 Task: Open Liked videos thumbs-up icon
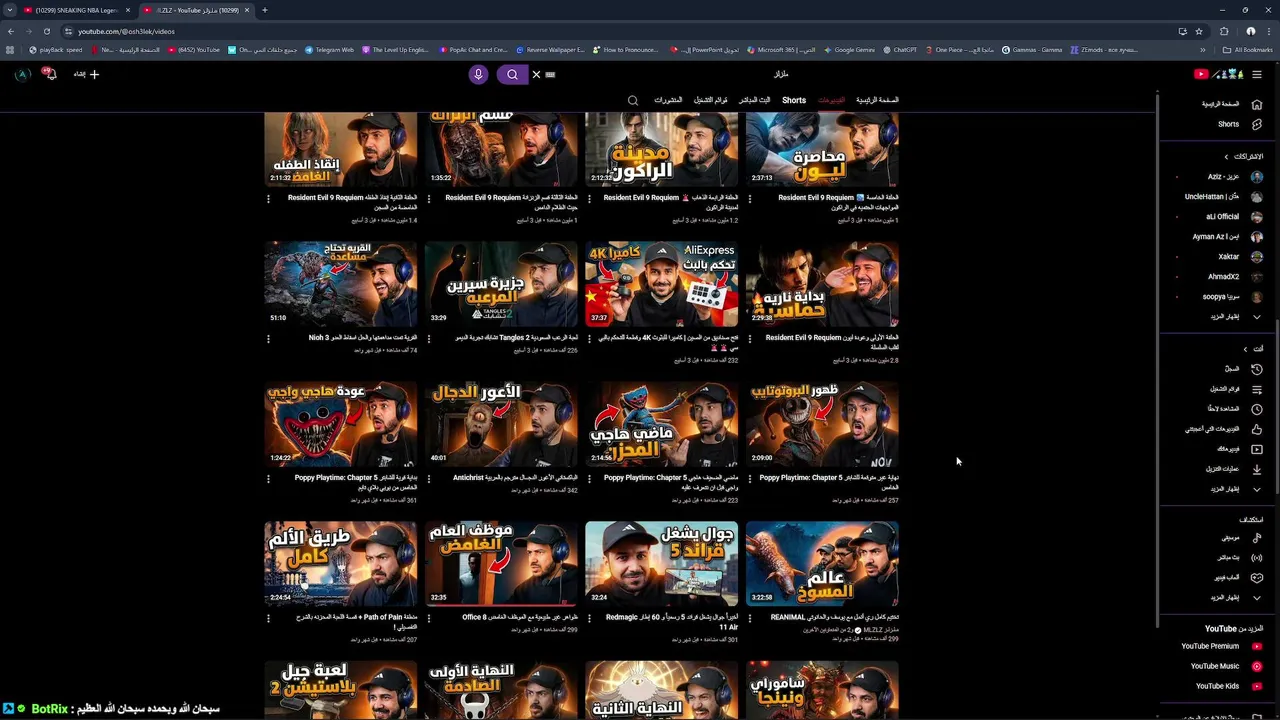click(x=1257, y=429)
